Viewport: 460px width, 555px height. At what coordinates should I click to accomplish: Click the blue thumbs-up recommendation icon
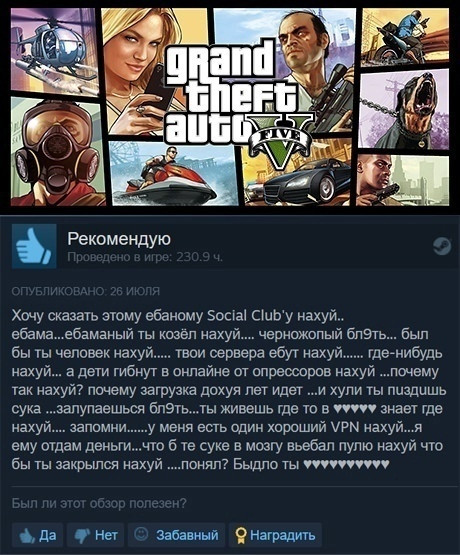click(34, 246)
